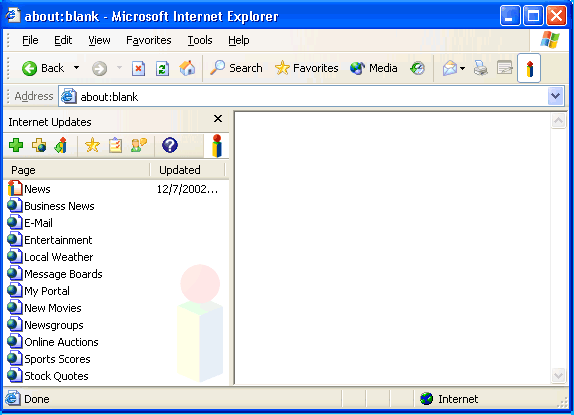Select the E-Mail list entry
This screenshot has height=415, width=574.
38,223
